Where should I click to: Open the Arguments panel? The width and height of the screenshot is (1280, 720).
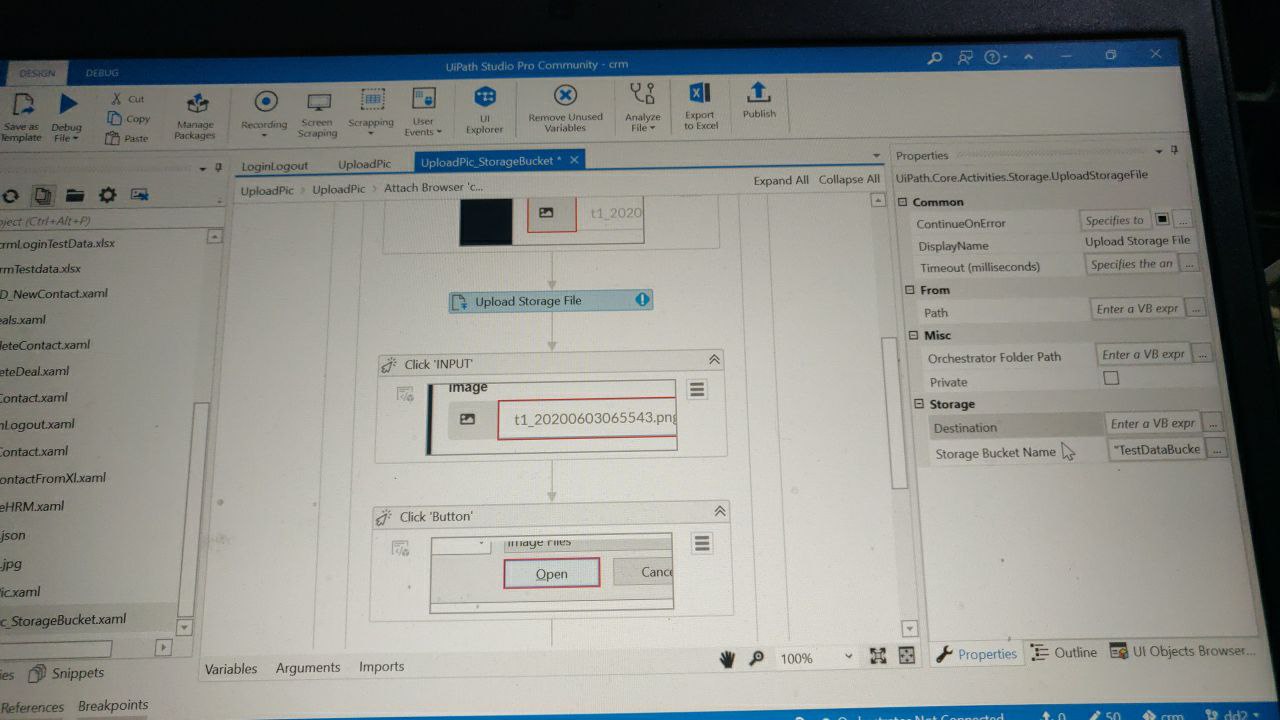(x=308, y=667)
